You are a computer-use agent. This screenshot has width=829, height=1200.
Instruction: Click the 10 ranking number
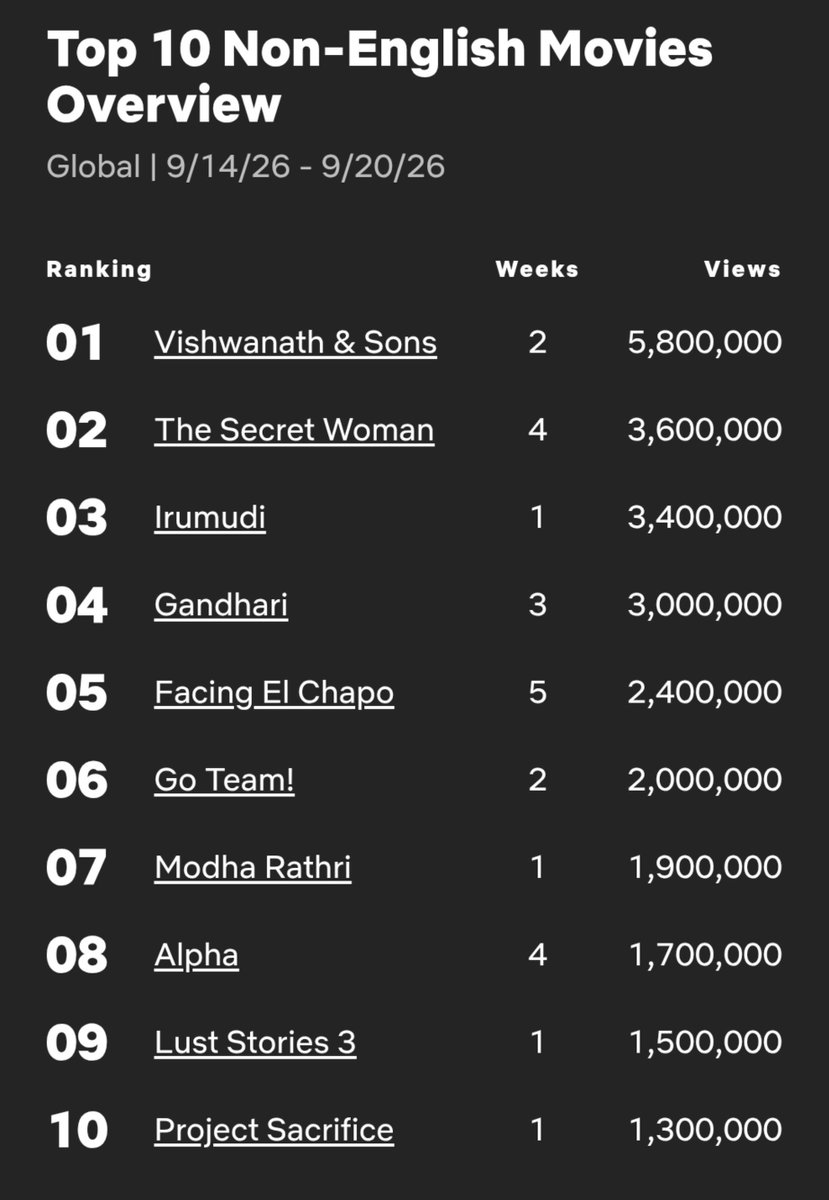coord(78,1130)
